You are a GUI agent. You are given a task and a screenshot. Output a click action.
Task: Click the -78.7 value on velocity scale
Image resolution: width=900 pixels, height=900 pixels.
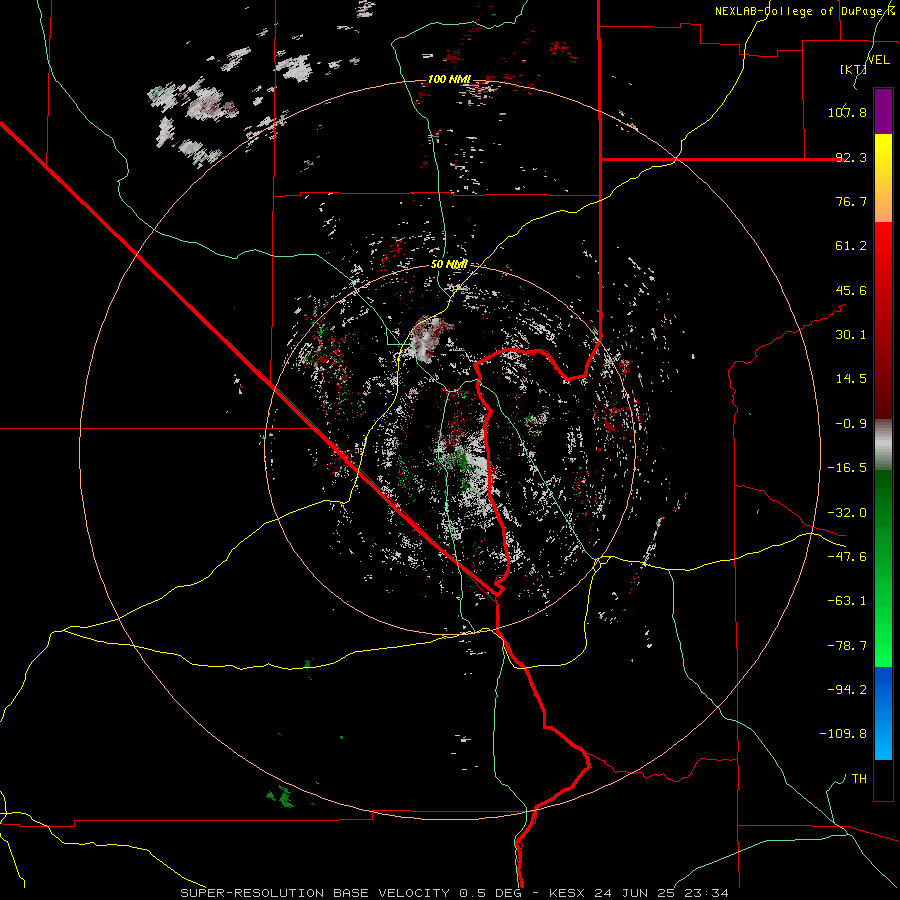(847, 646)
